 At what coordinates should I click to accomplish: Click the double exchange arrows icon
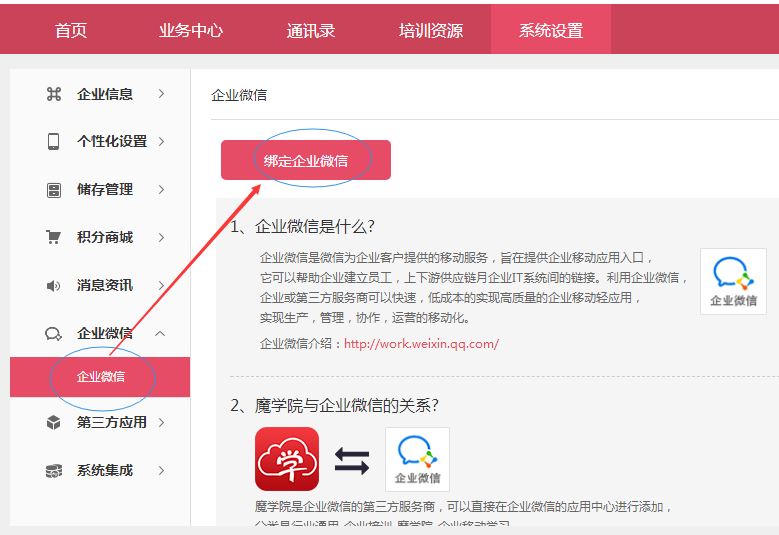click(x=352, y=460)
